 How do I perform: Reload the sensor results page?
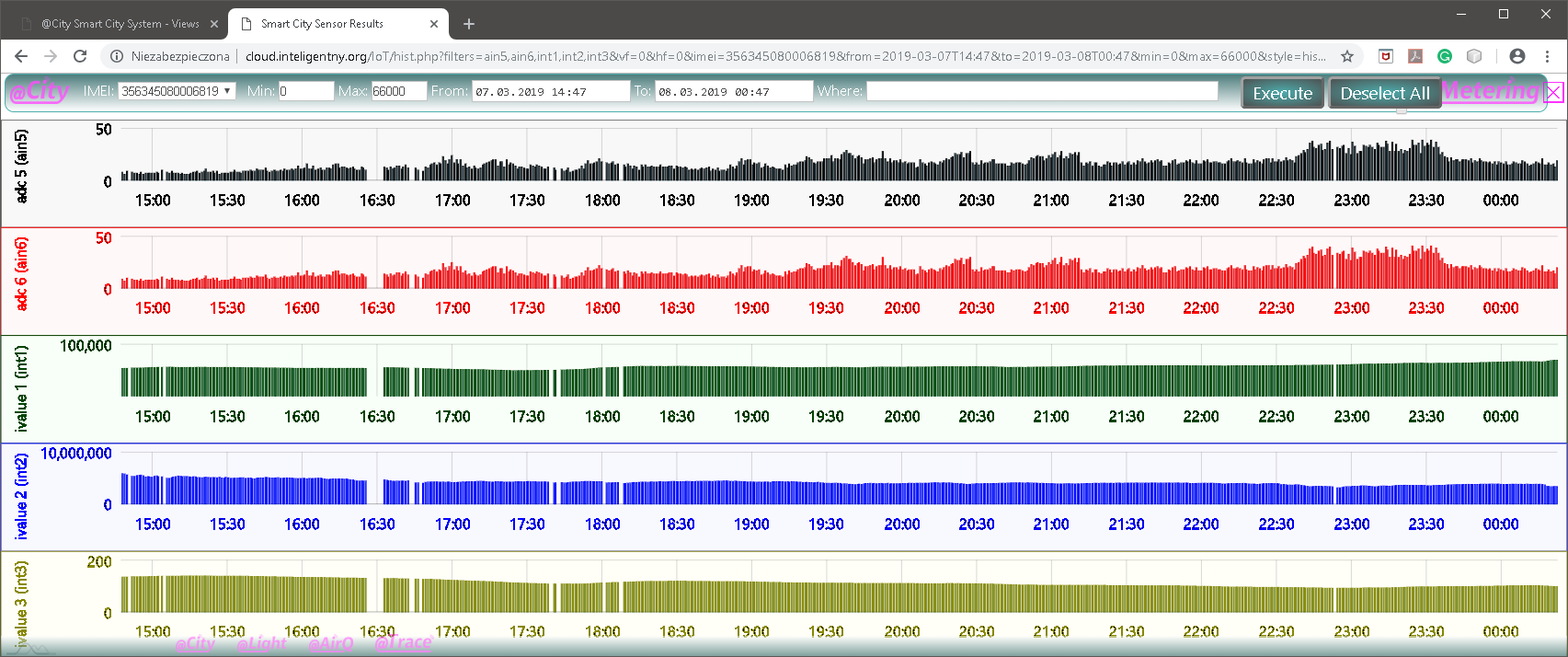pyautogui.click(x=80, y=56)
